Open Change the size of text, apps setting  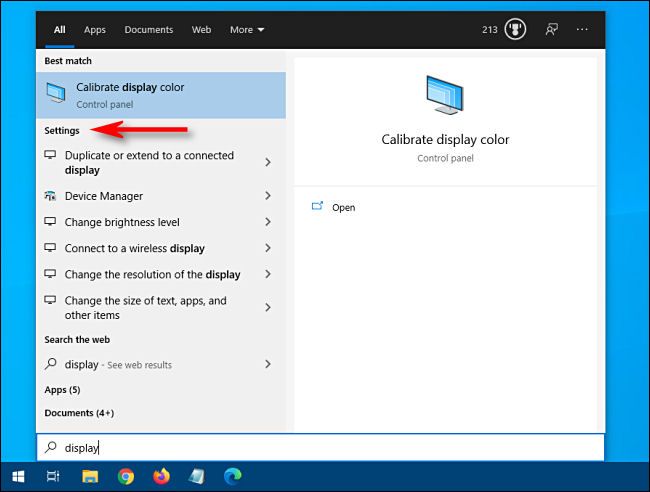click(x=161, y=308)
